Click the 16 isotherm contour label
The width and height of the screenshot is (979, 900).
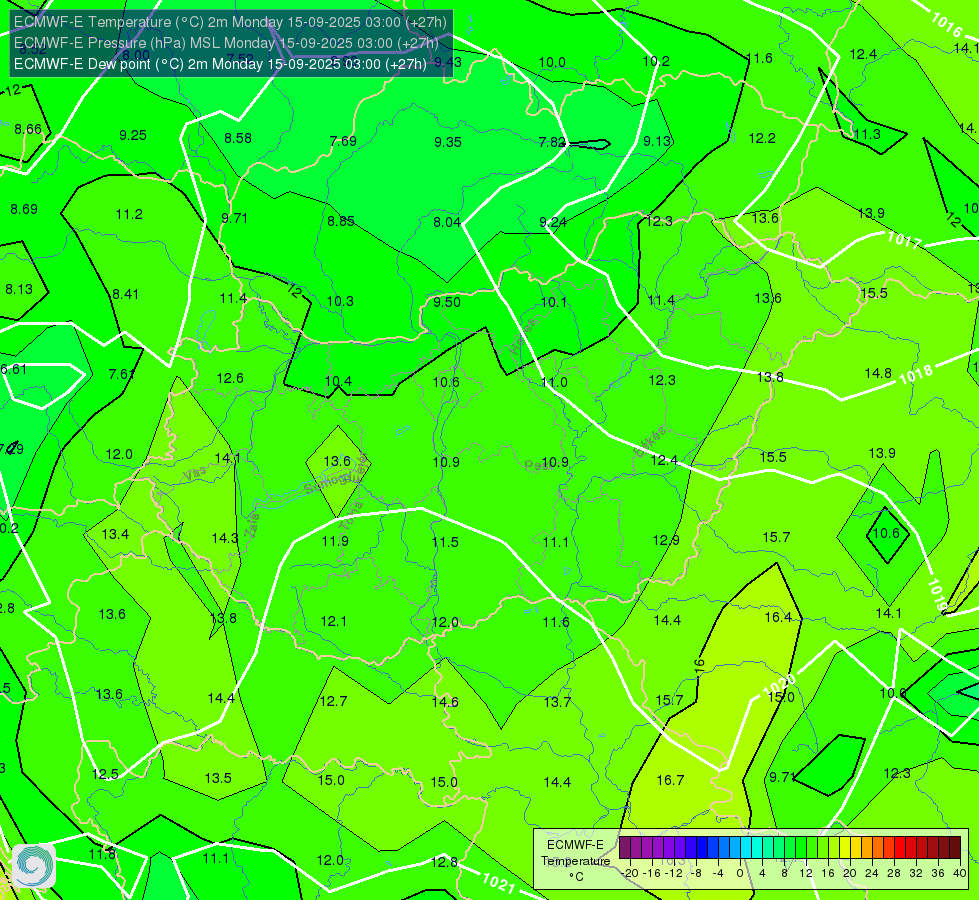[x=700, y=666]
